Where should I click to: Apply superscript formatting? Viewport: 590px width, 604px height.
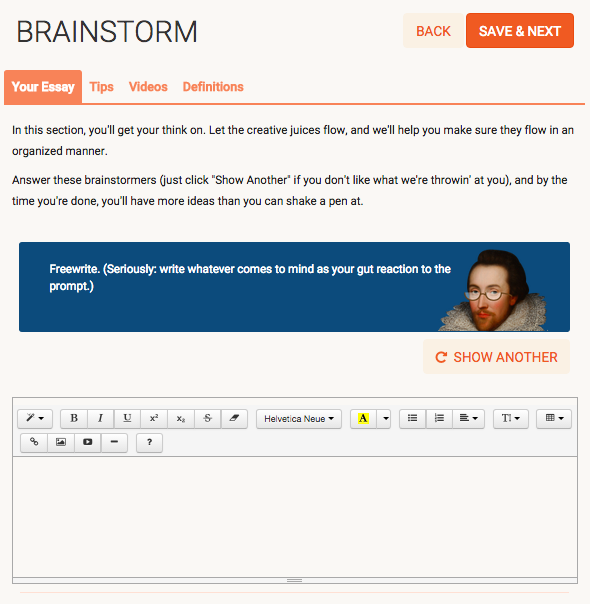[154, 418]
